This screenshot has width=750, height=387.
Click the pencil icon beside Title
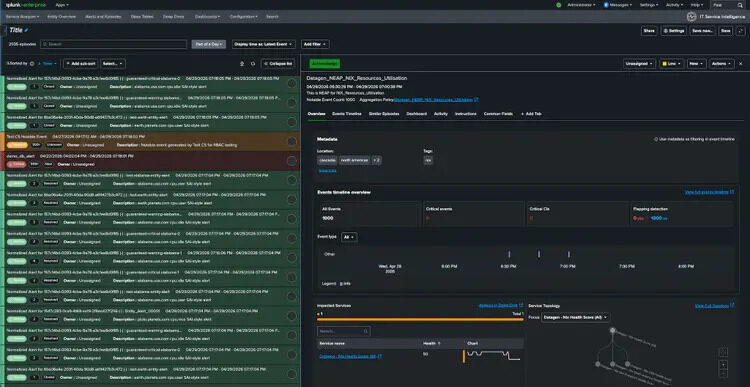point(27,30)
